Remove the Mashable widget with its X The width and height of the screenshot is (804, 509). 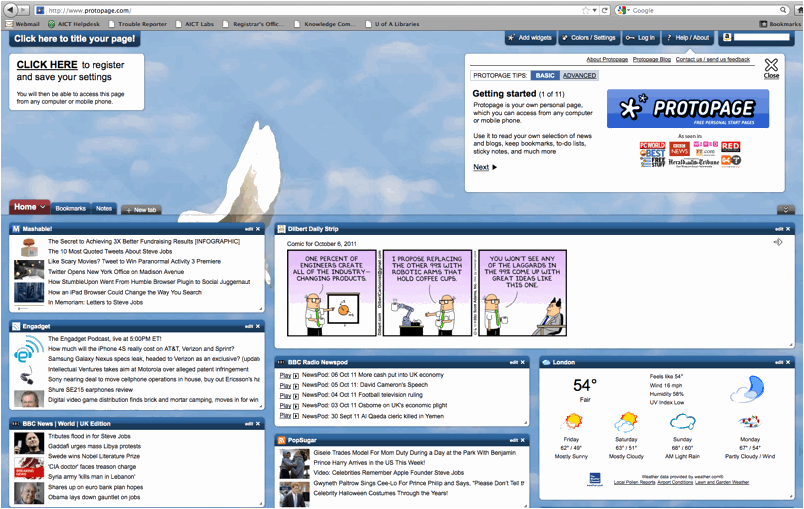[258, 229]
